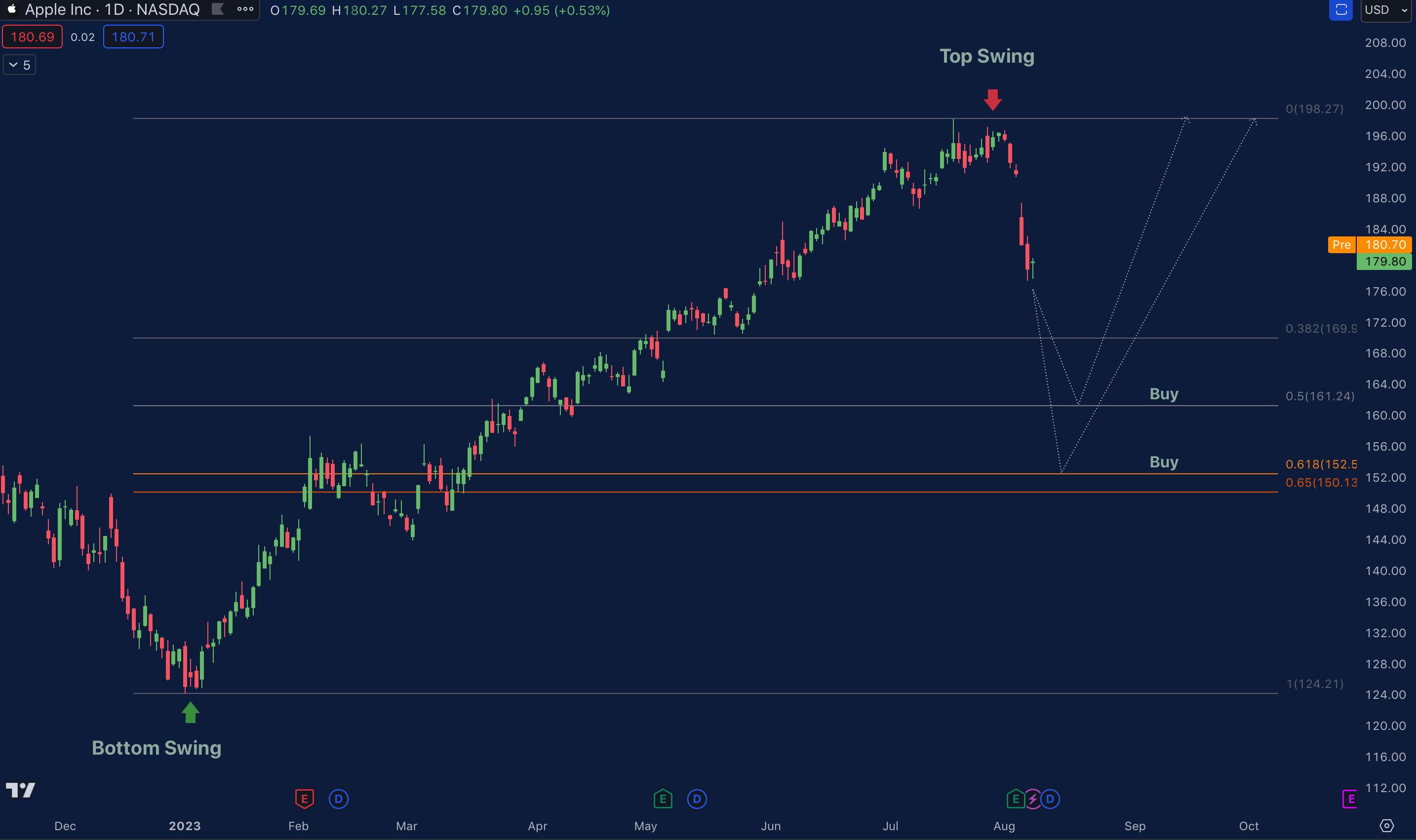Click the magenta future earnings marker

tap(1350, 799)
